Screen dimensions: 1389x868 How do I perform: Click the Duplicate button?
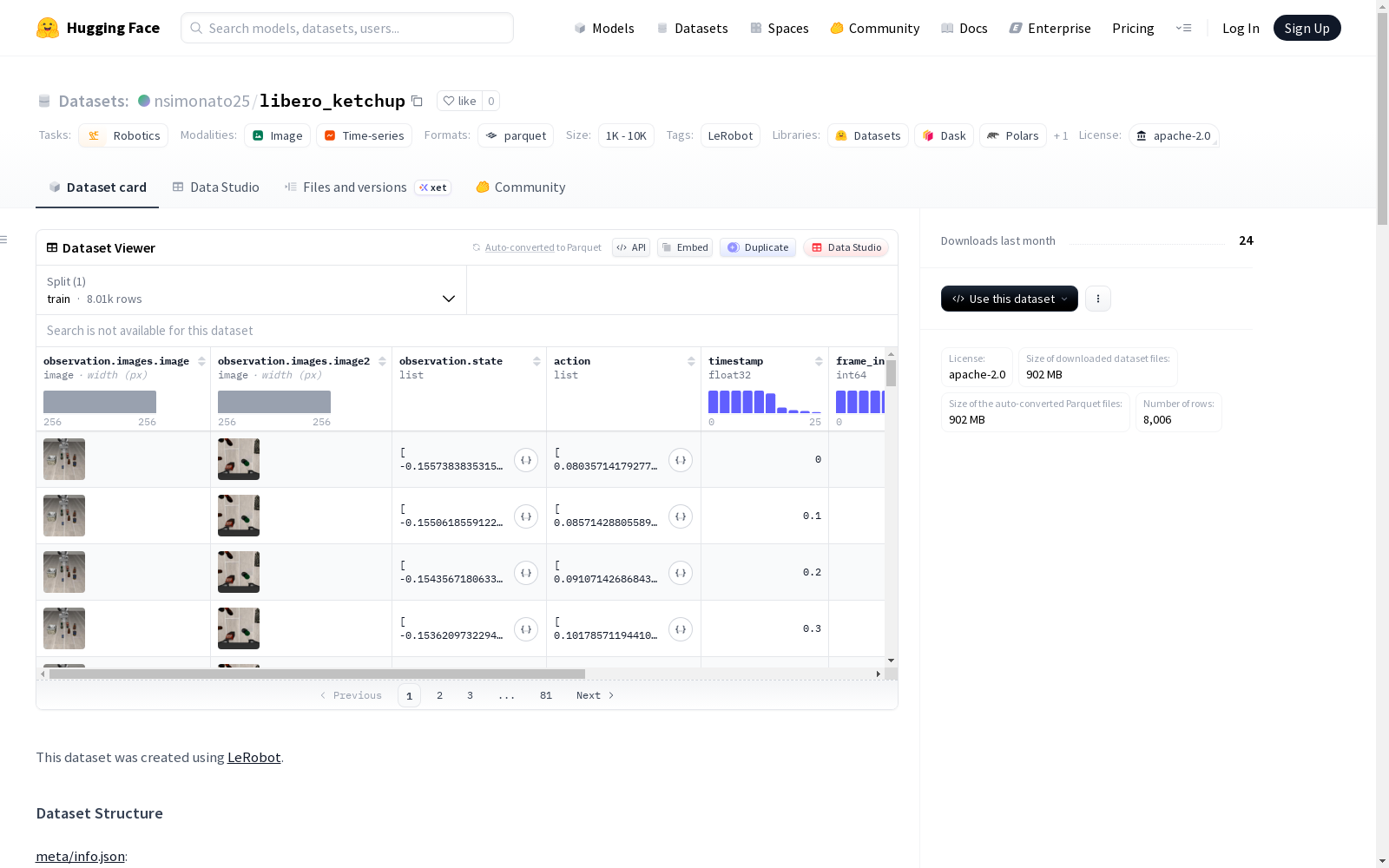click(758, 247)
